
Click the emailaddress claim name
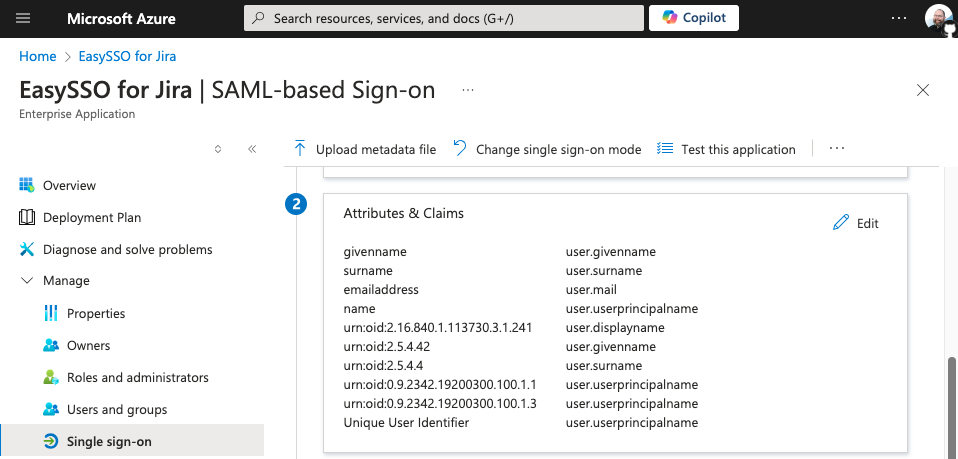(381, 290)
